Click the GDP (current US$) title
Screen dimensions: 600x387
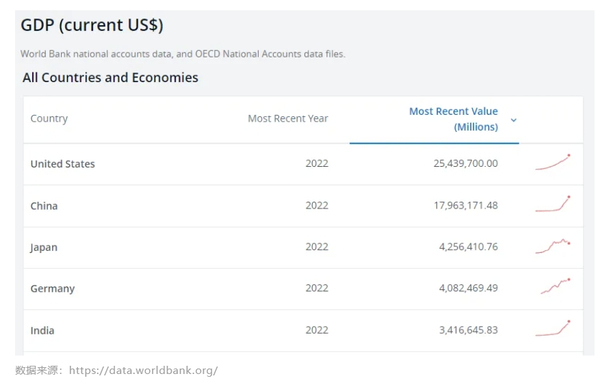tap(92, 25)
